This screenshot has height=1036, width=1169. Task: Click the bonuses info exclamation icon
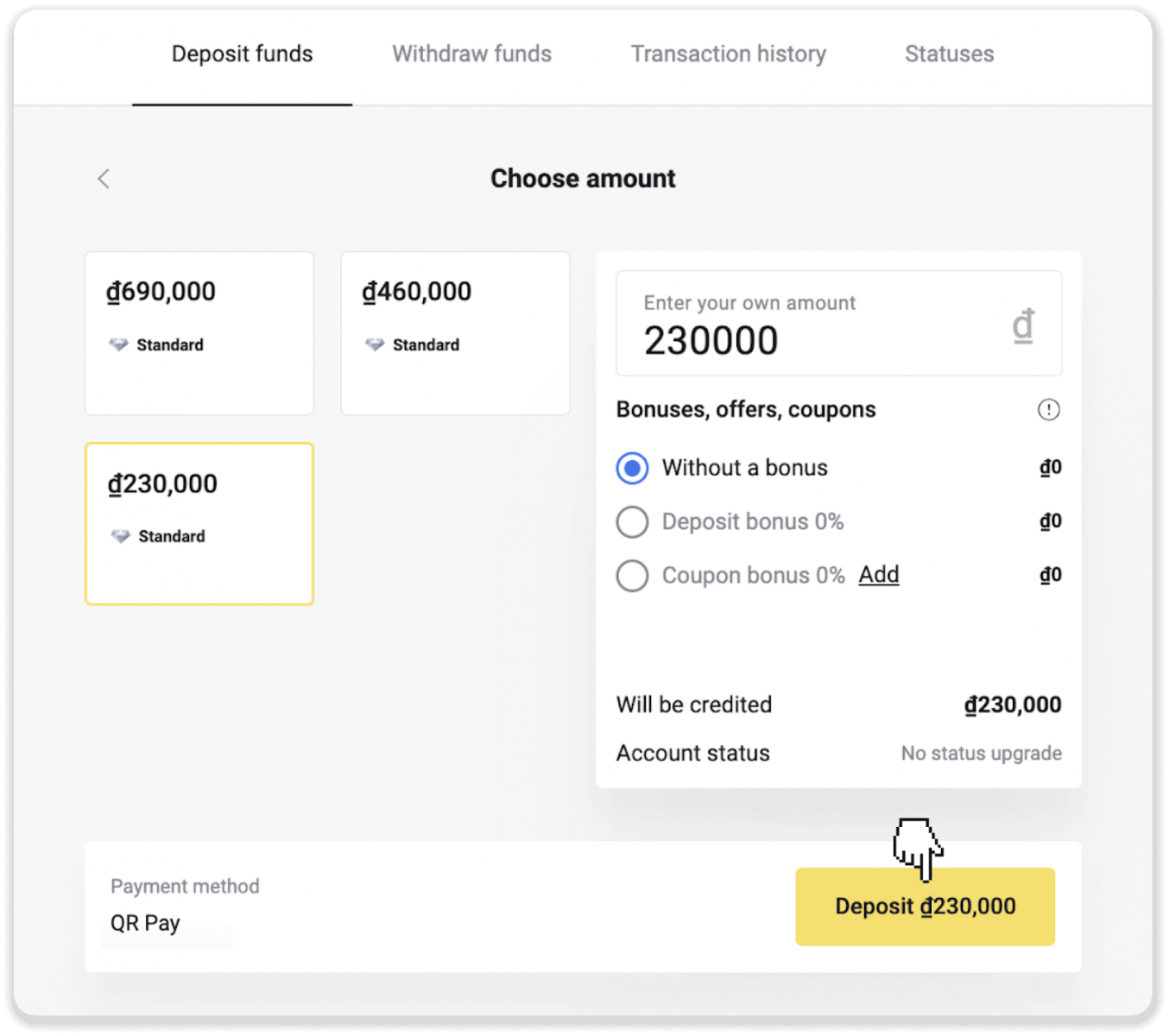click(x=1048, y=410)
